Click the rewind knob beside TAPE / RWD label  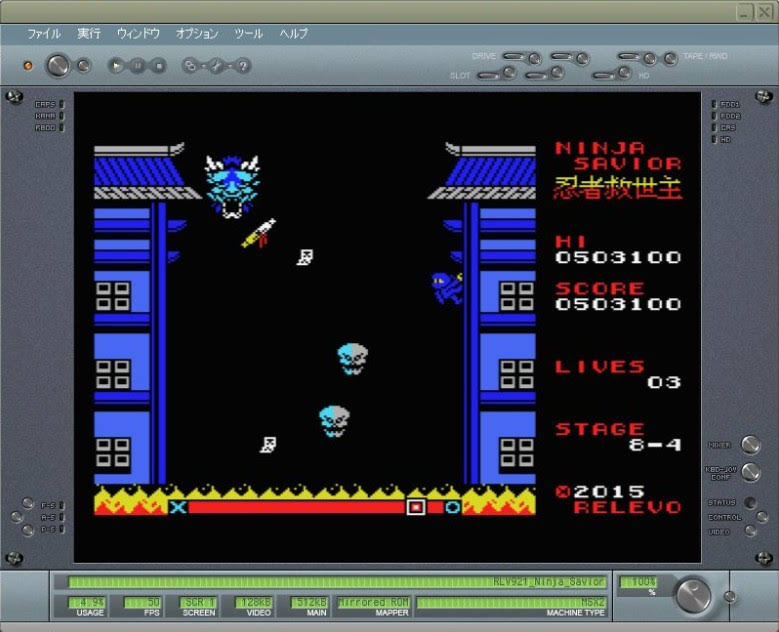point(670,59)
